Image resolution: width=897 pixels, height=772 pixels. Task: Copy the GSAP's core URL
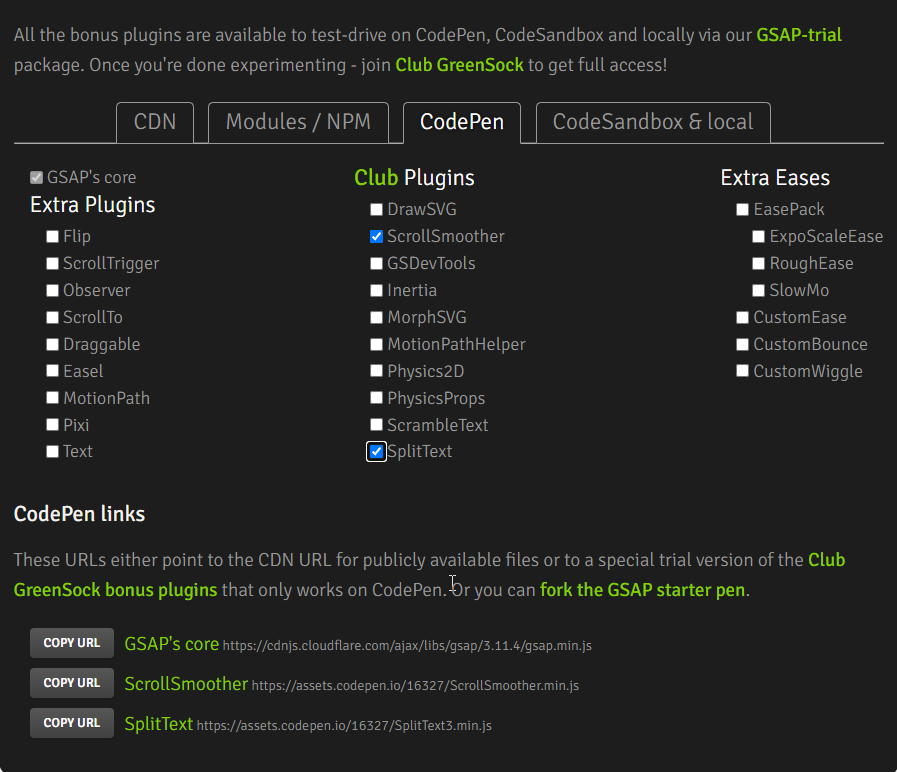point(72,643)
